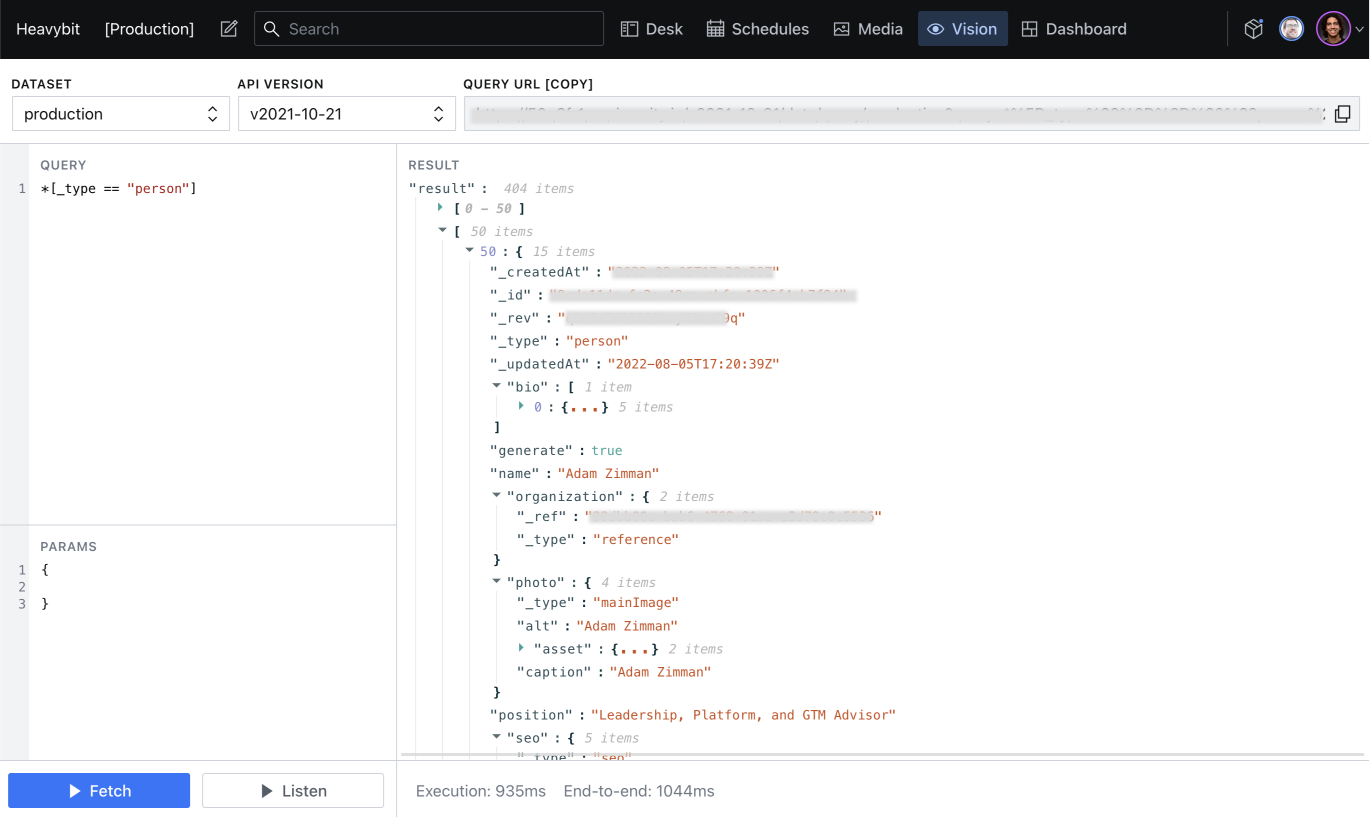Click the QUERY URL [COPY] label

click(x=528, y=84)
